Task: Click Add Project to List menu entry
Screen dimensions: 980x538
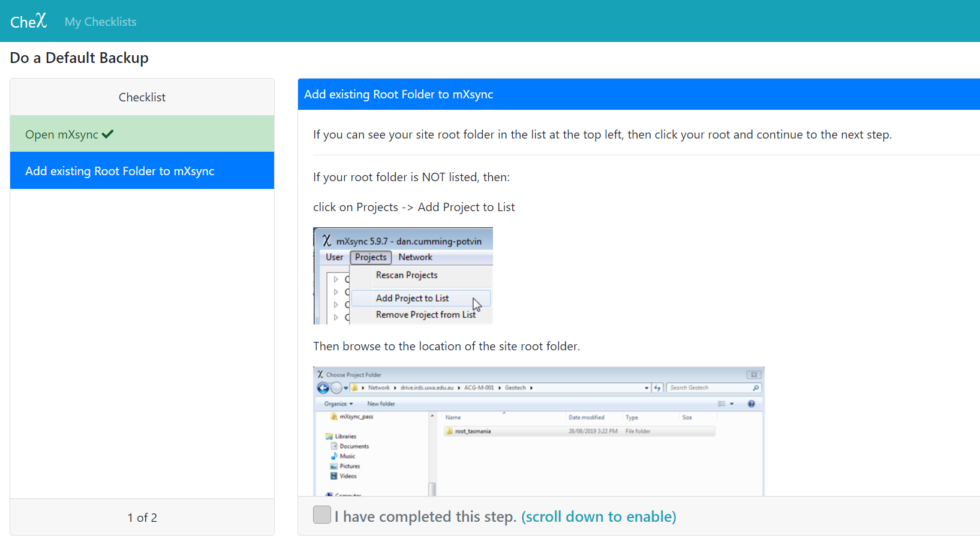Action: (x=412, y=298)
